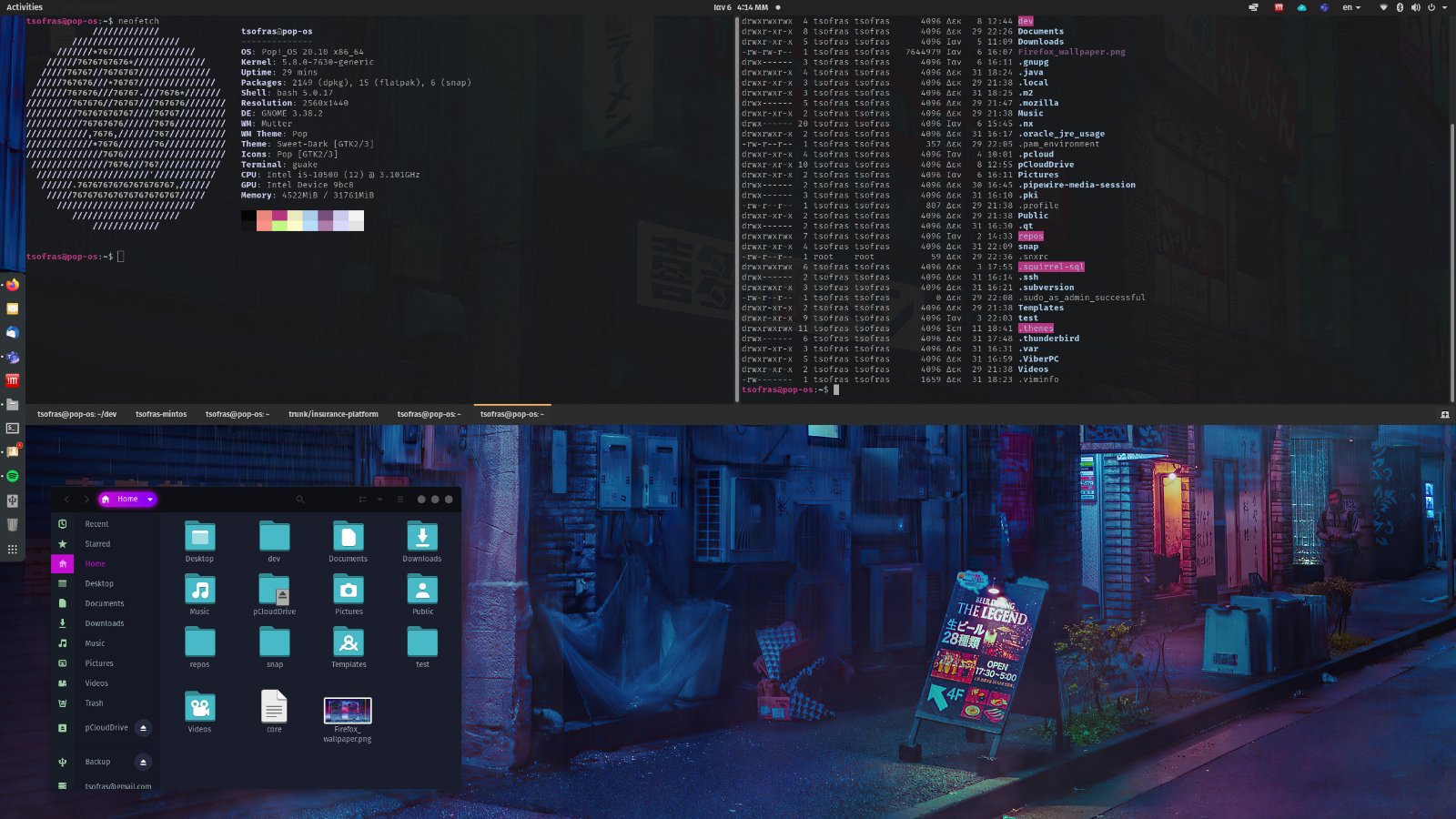Select the core file
Viewport: 1456px width, 819px height.
(274, 712)
